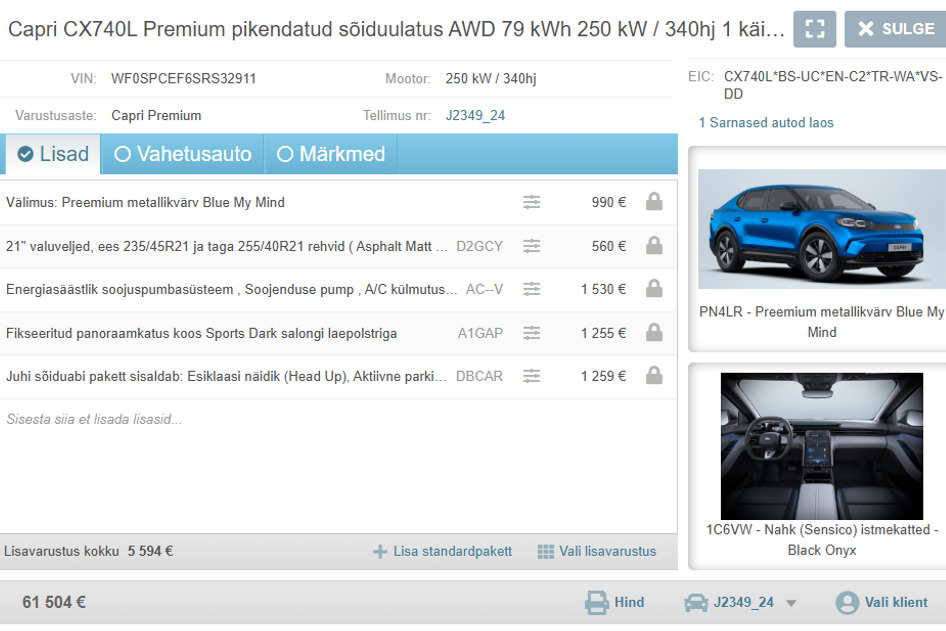This screenshot has height=631, width=946.
Task: Select the Lisad tab
Action: pyautogui.click(x=52, y=154)
